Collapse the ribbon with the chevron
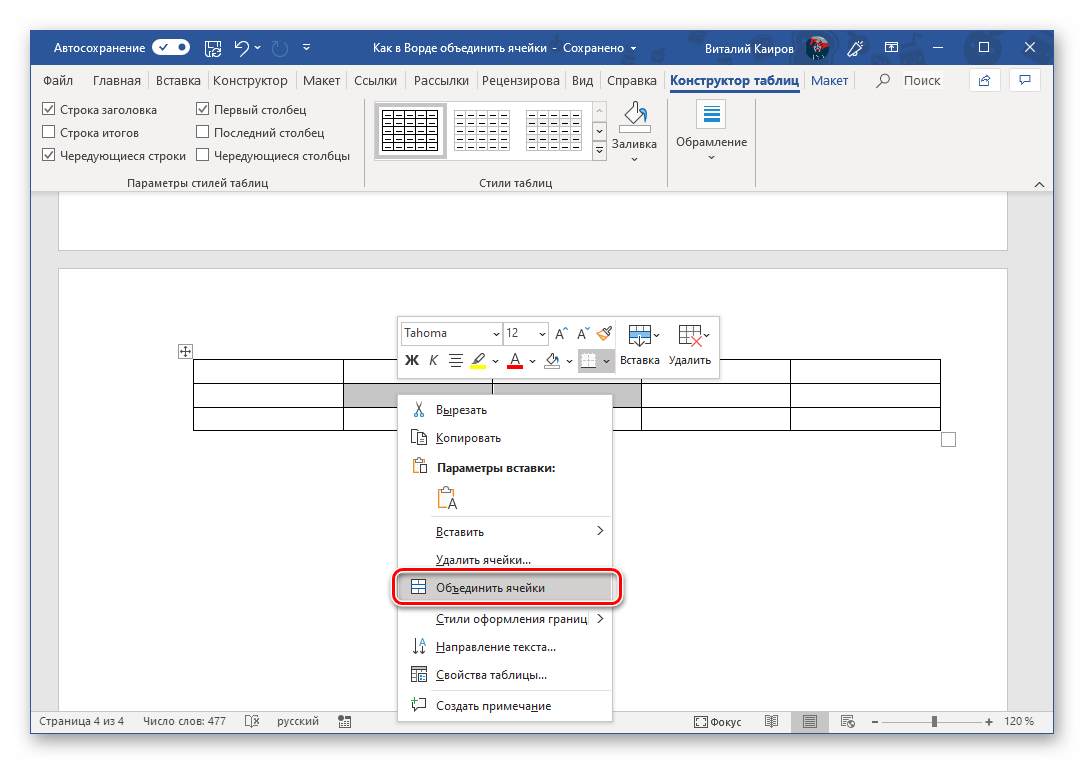 coord(1039,184)
